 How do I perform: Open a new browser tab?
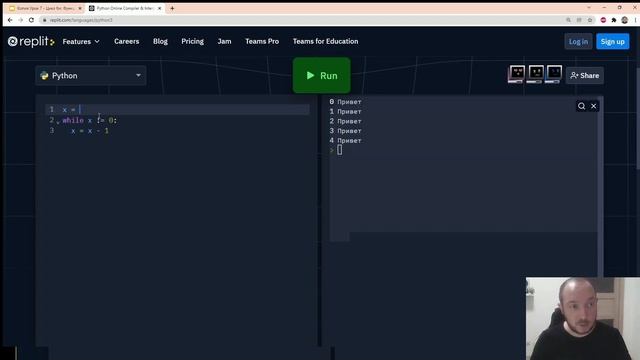(x=172, y=8)
